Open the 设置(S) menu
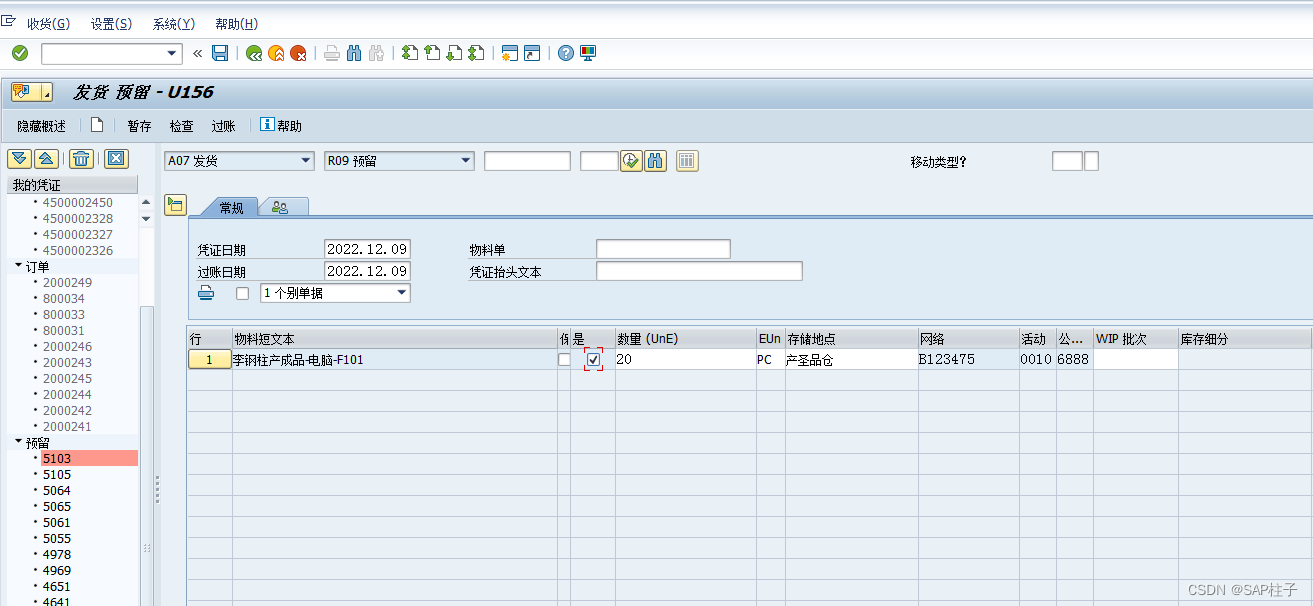Viewport: 1313px width, 606px height. tap(111, 24)
